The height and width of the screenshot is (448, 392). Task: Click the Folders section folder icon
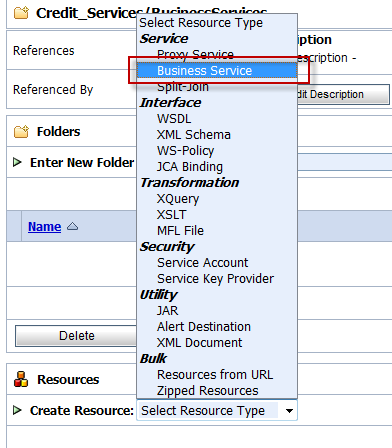21,132
